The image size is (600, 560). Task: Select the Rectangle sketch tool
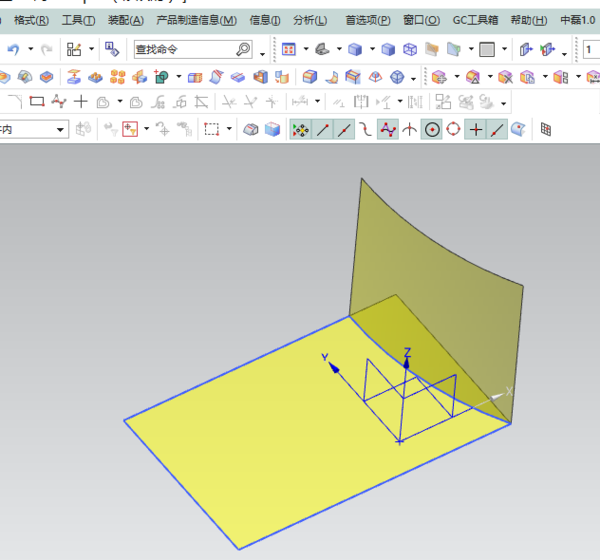[x=36, y=101]
